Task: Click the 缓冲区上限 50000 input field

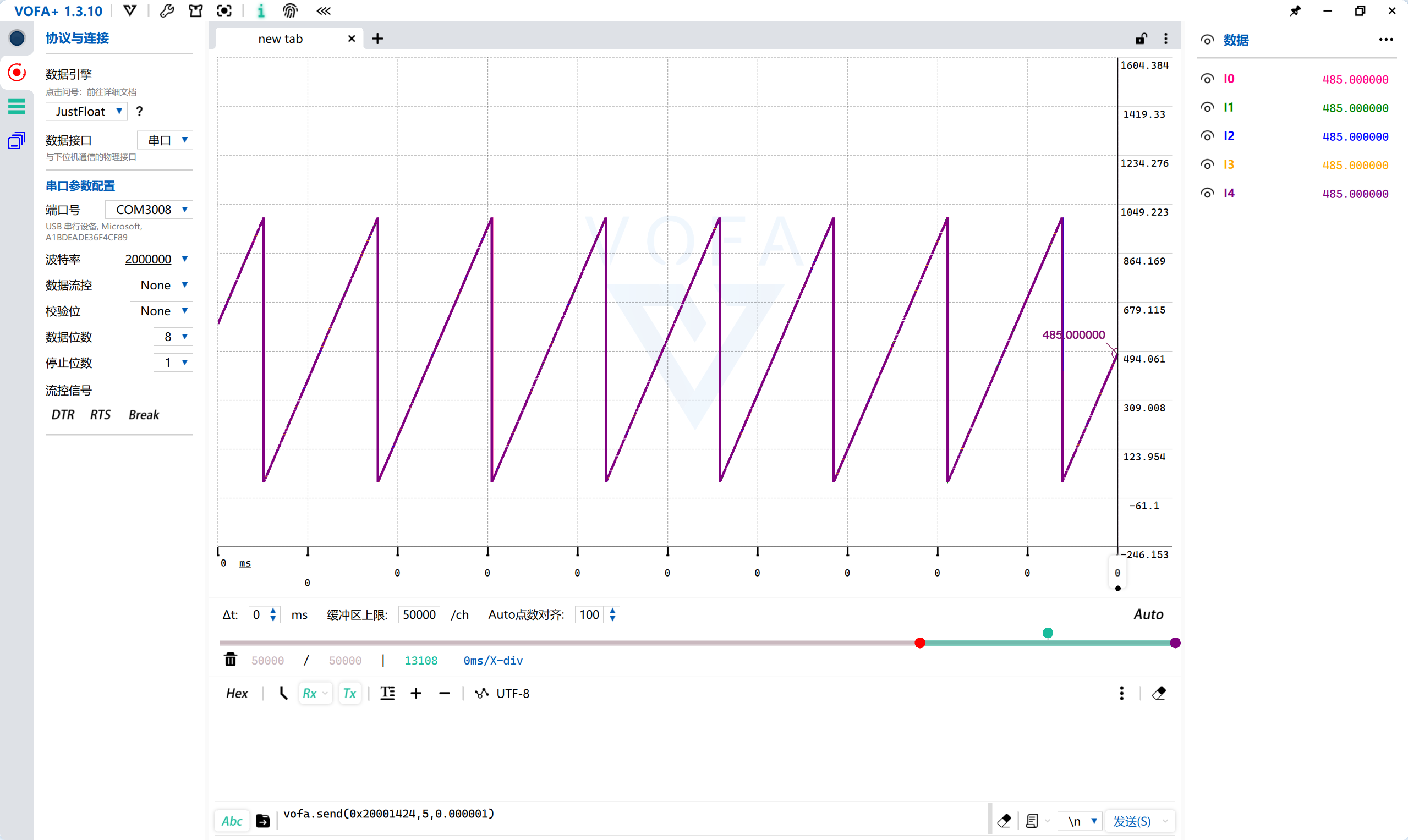Action: point(419,614)
